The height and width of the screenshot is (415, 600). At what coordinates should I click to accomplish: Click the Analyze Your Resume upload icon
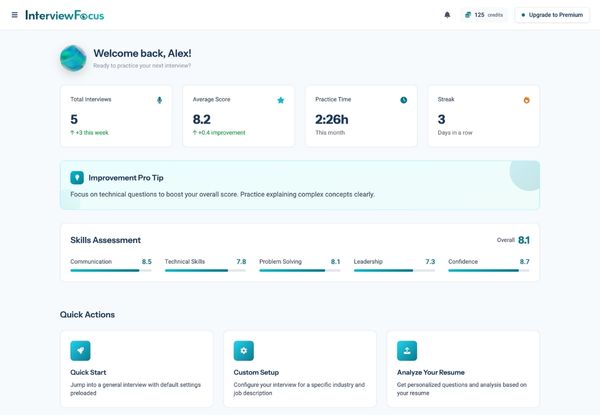407,350
